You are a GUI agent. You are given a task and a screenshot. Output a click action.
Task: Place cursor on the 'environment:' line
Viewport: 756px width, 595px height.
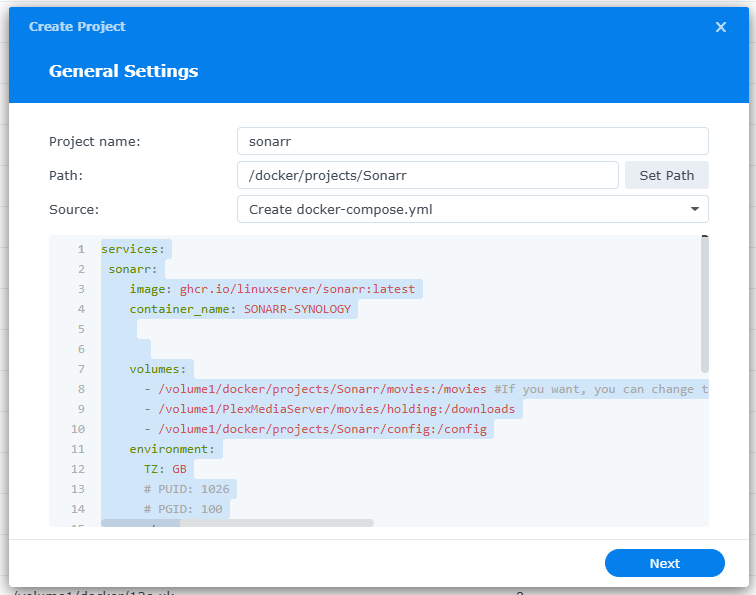pos(171,449)
